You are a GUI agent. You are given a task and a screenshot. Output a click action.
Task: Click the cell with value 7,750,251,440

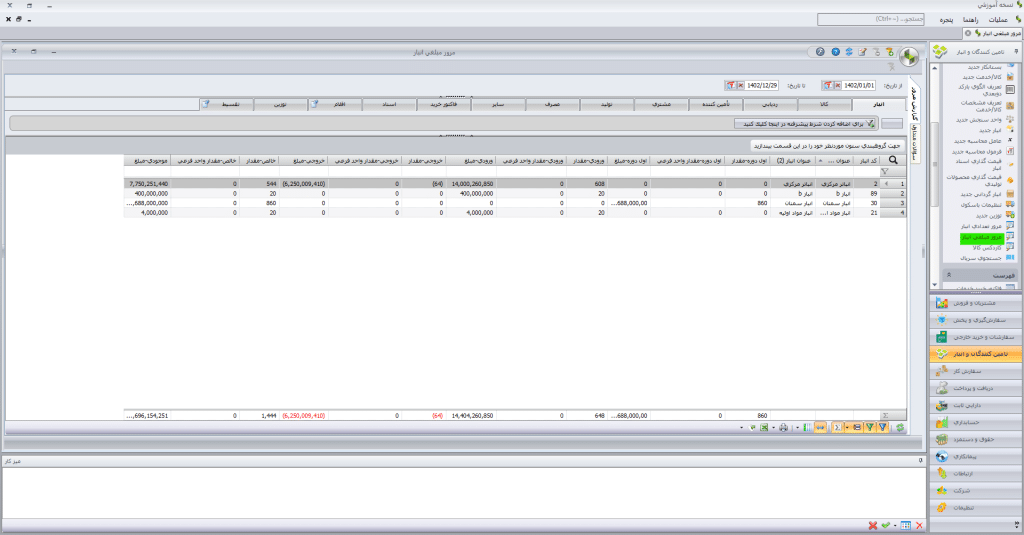click(x=148, y=184)
